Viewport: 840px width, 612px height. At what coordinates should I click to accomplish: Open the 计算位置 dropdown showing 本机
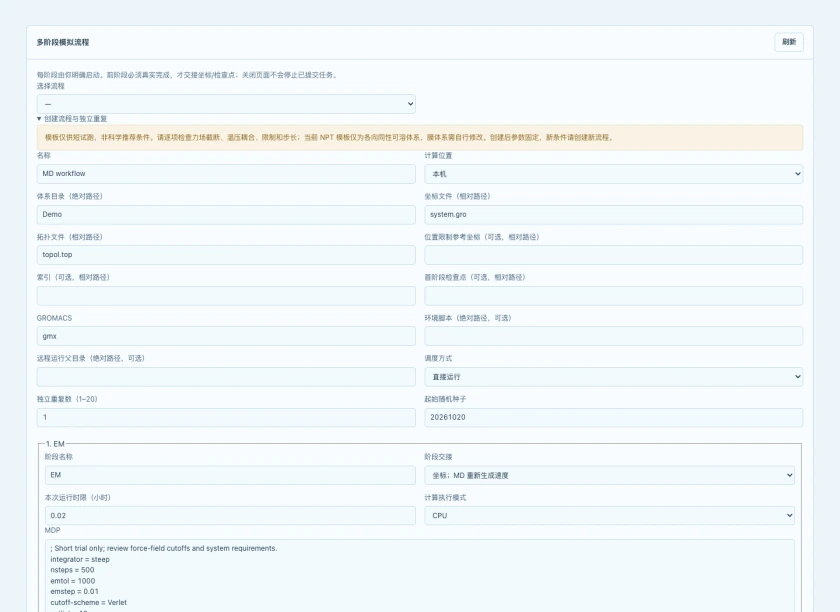coord(613,174)
